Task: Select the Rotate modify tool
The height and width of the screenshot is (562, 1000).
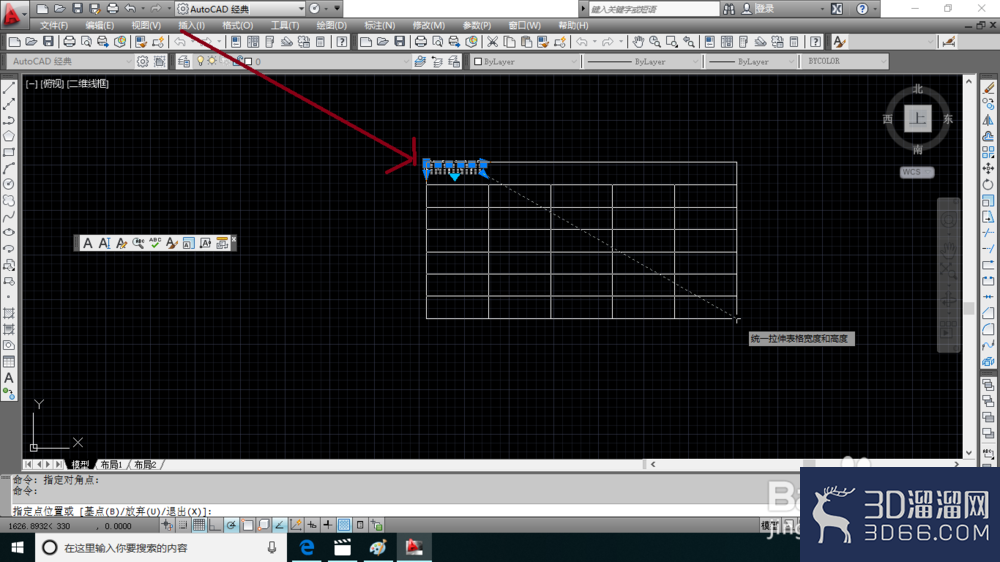Action: (x=988, y=184)
